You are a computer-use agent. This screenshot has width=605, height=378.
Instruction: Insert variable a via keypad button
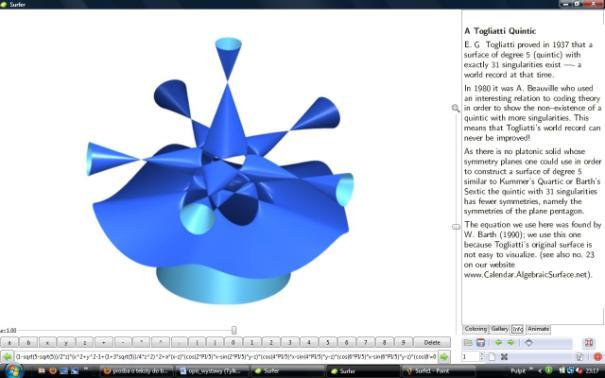[x=9, y=342]
